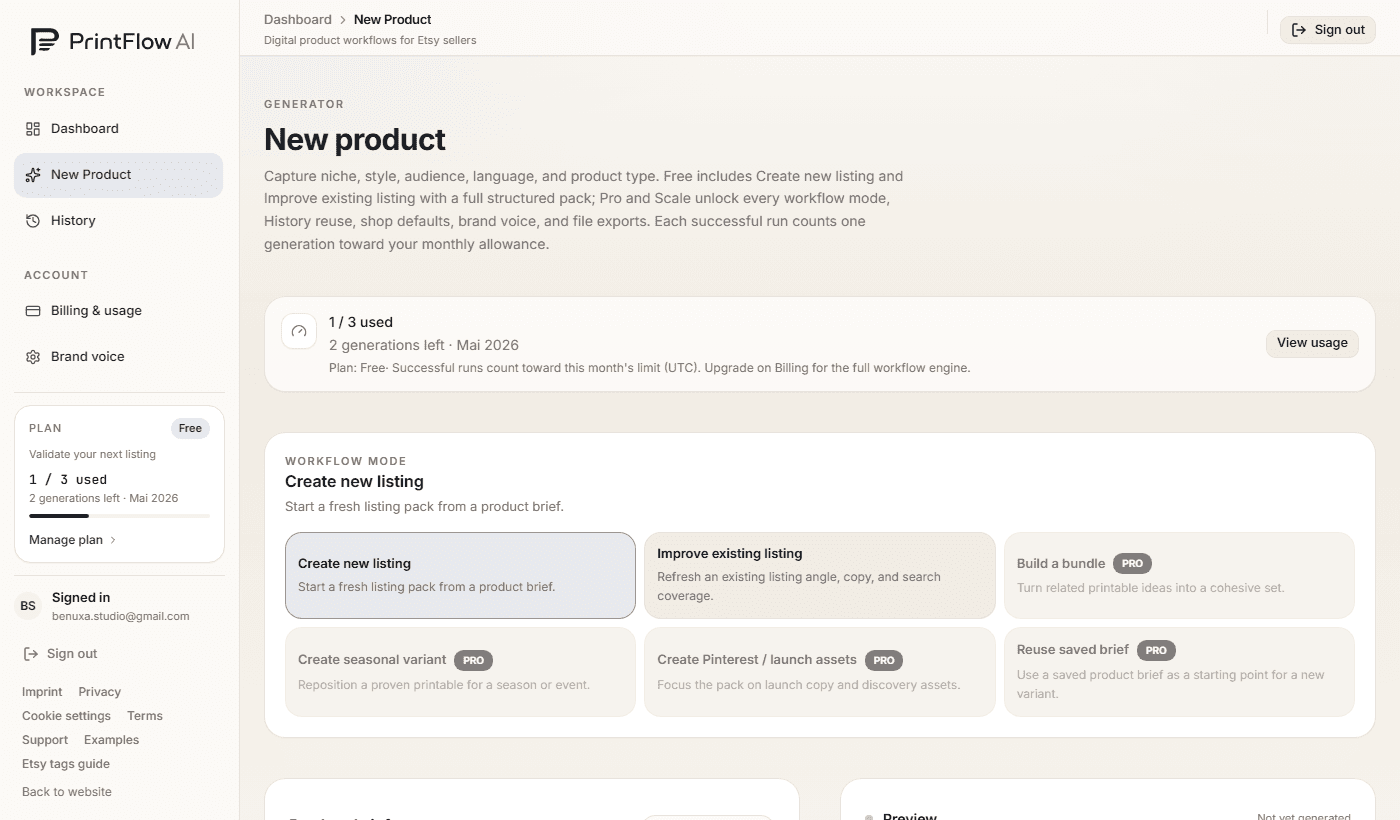This screenshot has width=1400, height=820.
Task: Click the PRO badge on Create seasonal variant
Action: tap(473, 660)
